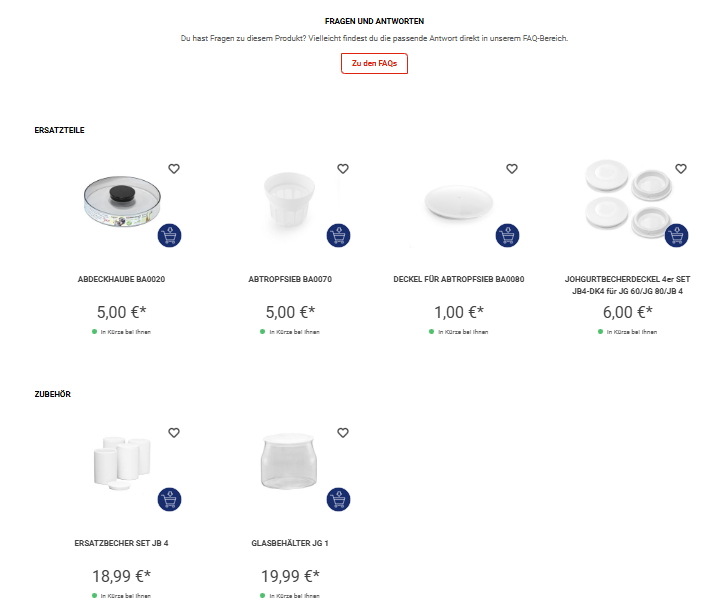Toggle the heart on Glasbehälter JG 1
The image size is (724, 610).
coord(343,433)
